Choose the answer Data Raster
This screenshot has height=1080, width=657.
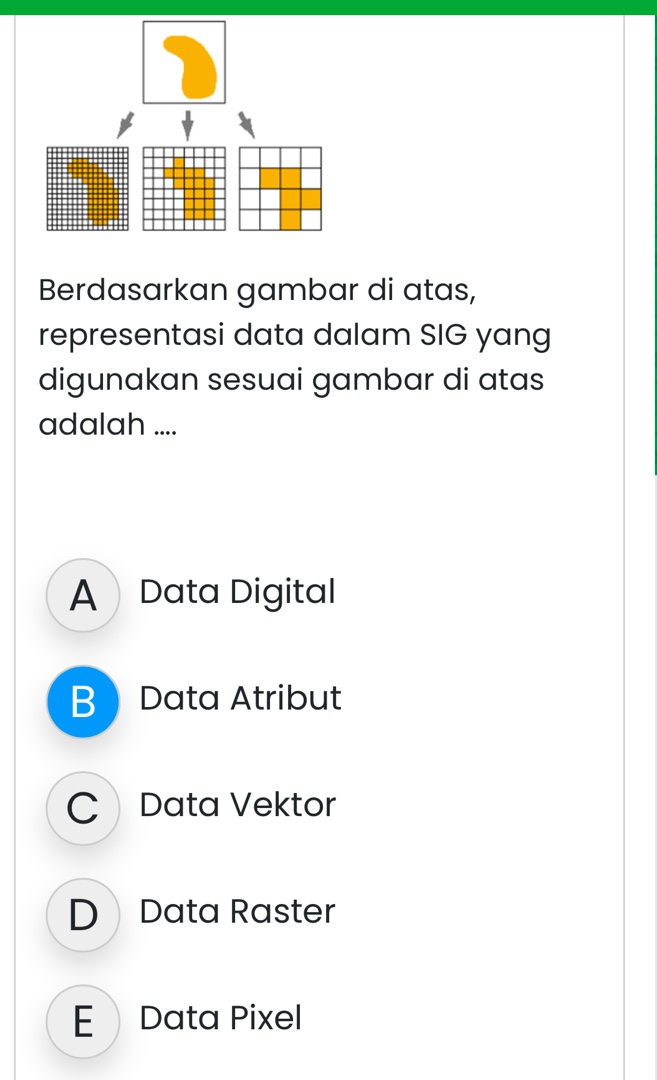(x=238, y=910)
